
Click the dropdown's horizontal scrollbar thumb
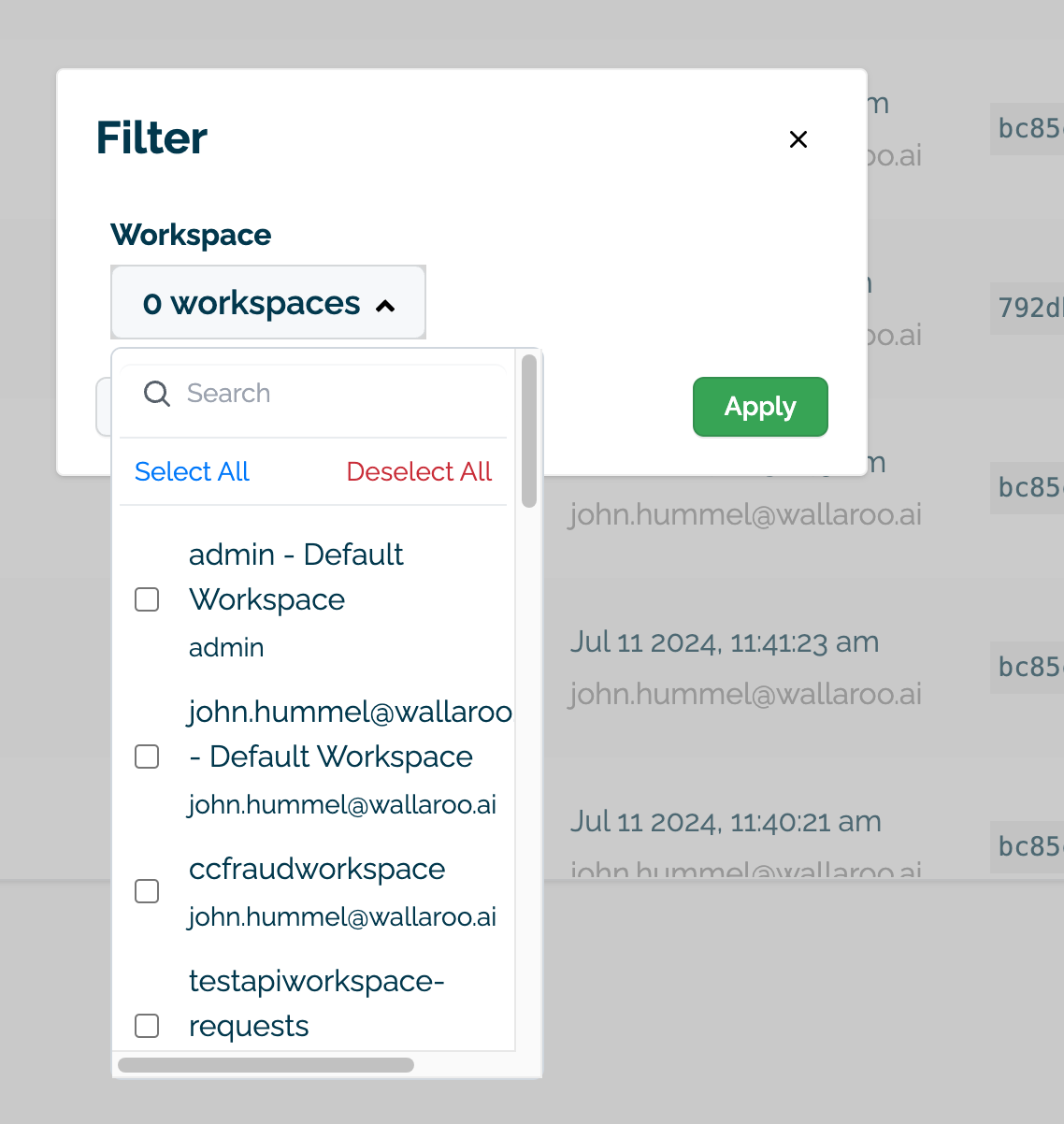(x=266, y=1065)
